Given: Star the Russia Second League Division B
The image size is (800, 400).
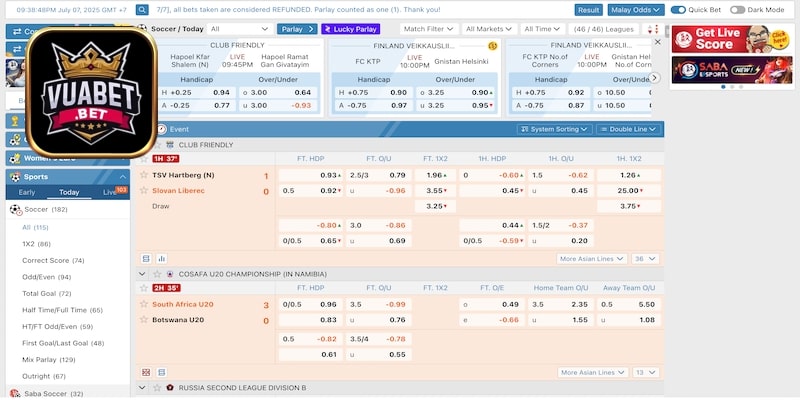Looking at the screenshot, I should coord(157,388).
